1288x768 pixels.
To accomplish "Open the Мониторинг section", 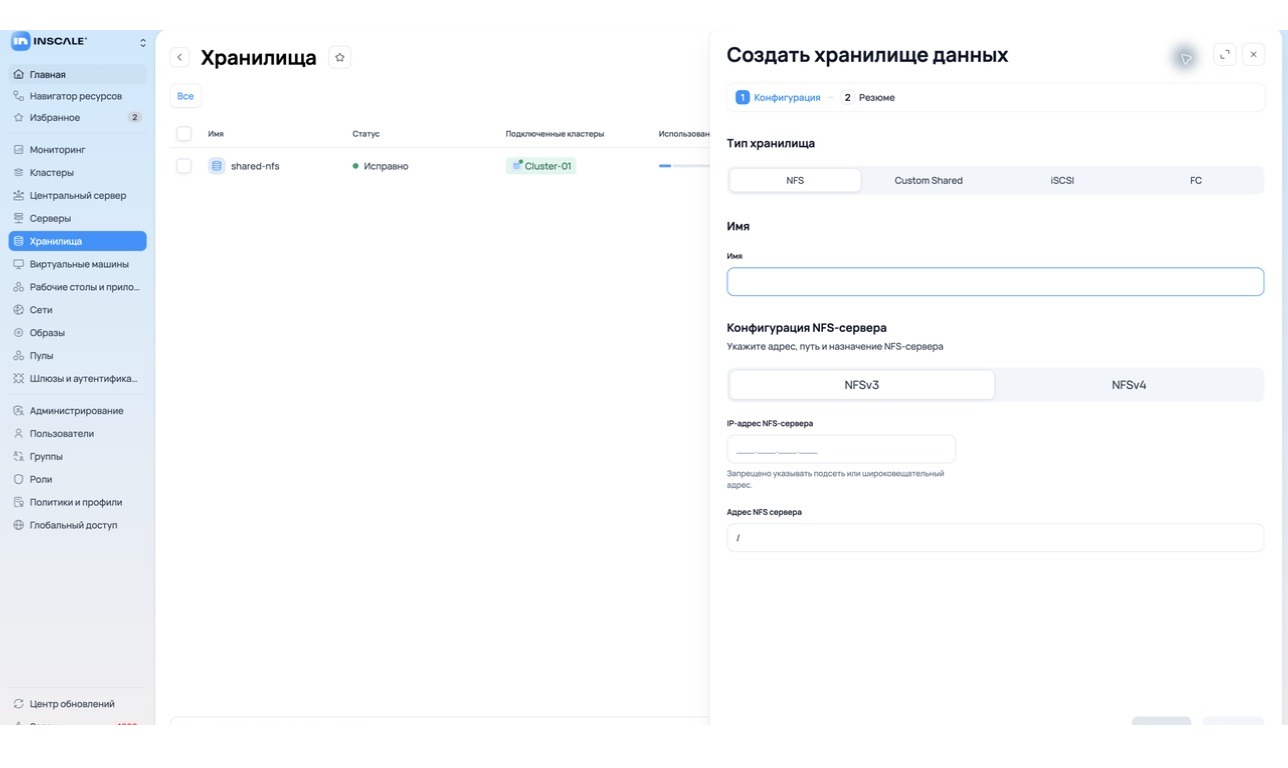I will 77,150.
